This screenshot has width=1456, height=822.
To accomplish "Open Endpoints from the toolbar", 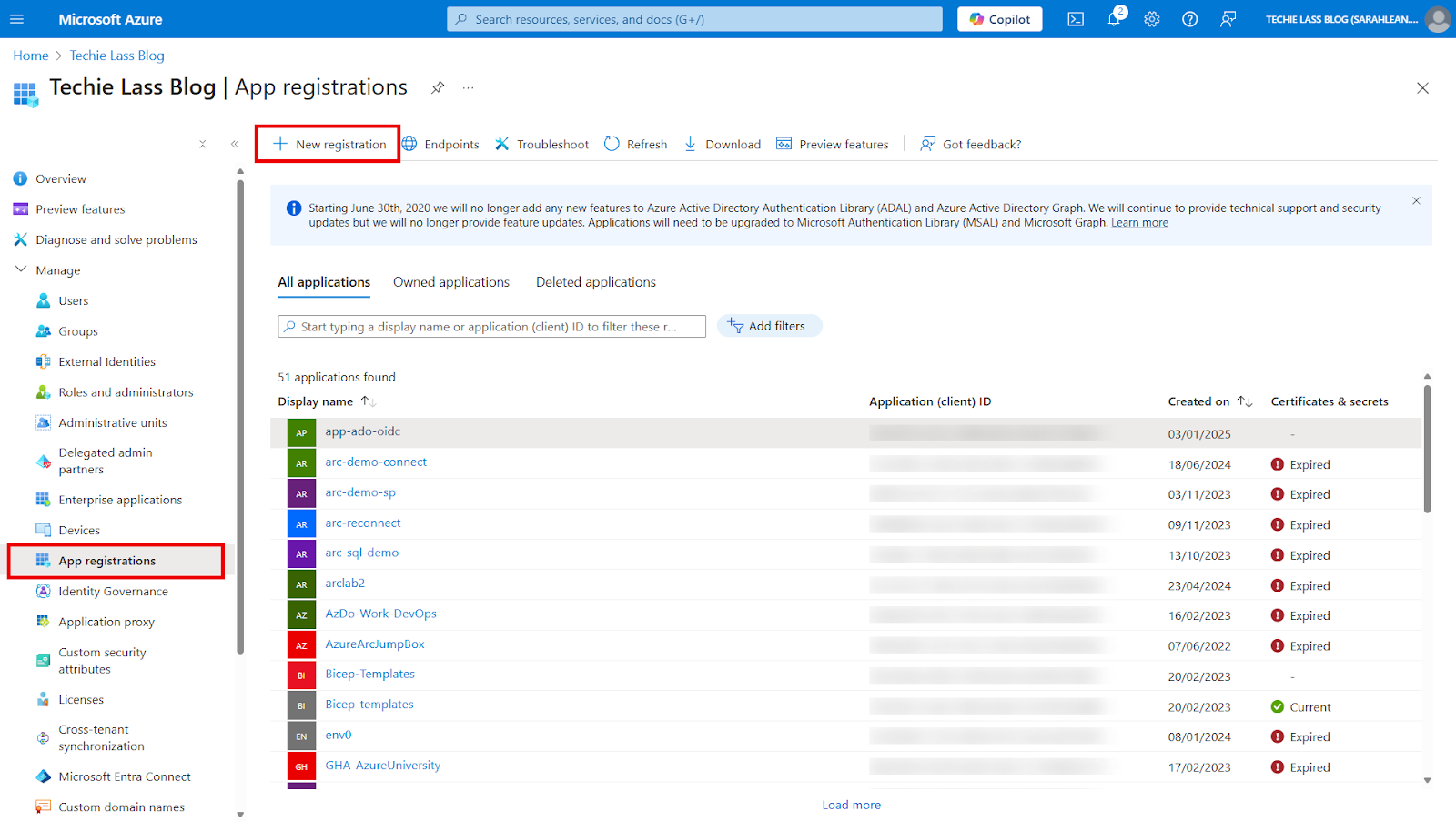I will 440,144.
